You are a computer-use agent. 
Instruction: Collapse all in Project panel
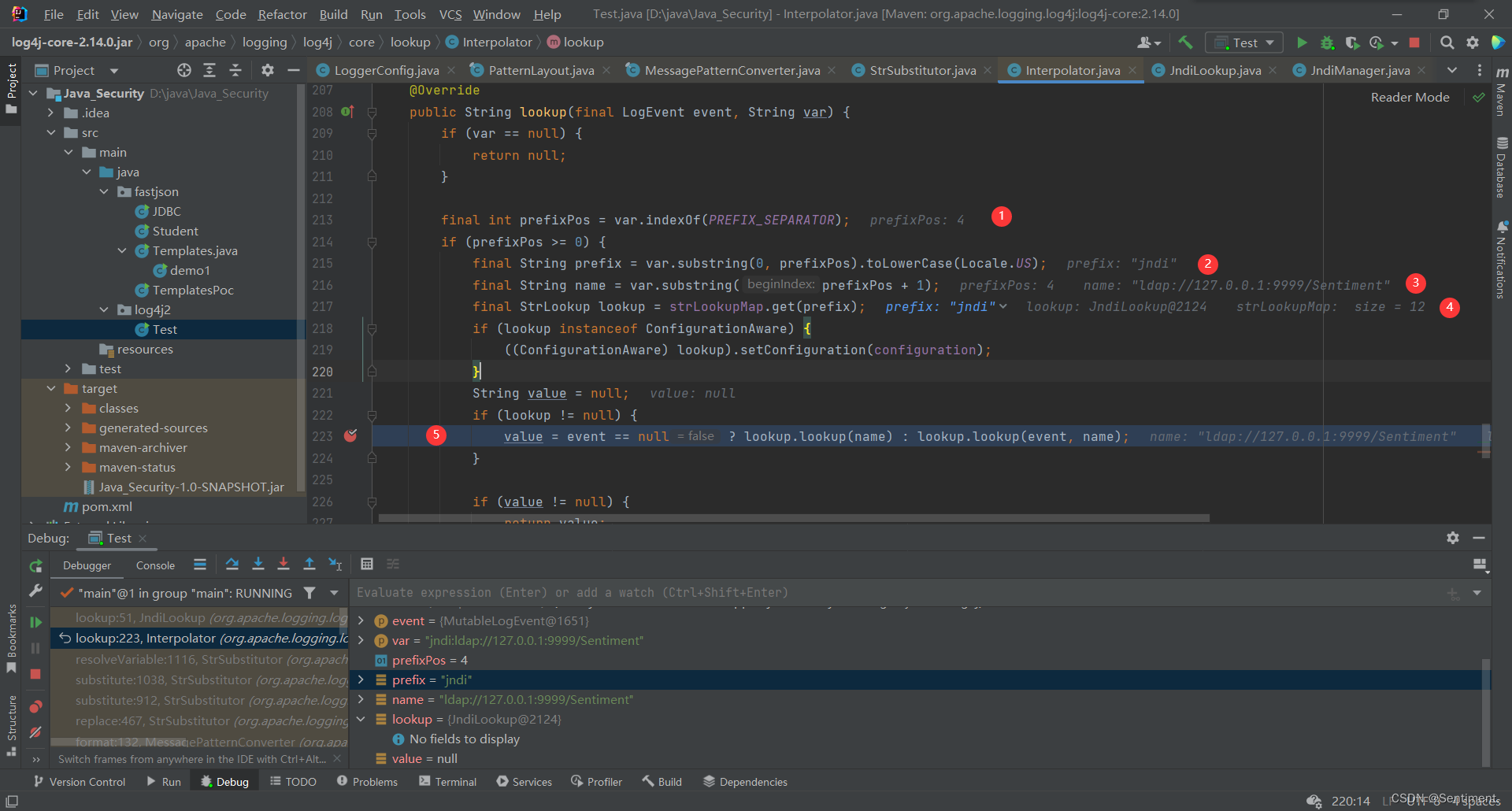(235, 70)
